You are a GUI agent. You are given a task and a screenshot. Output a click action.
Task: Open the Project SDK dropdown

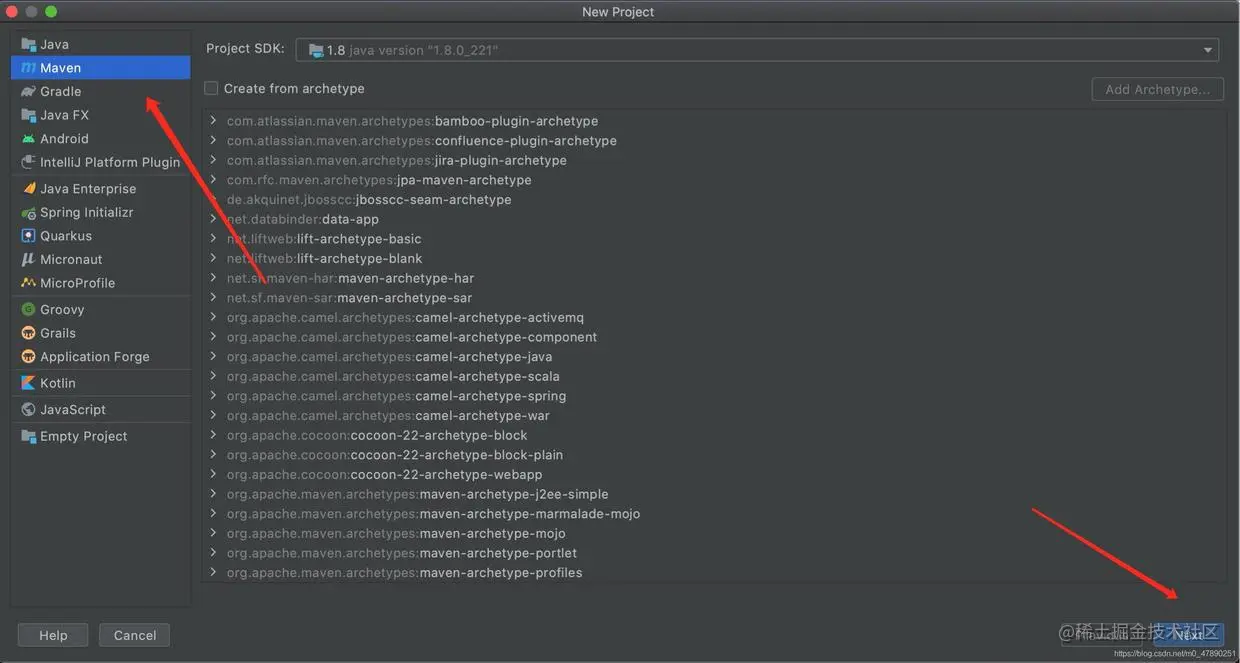[757, 50]
